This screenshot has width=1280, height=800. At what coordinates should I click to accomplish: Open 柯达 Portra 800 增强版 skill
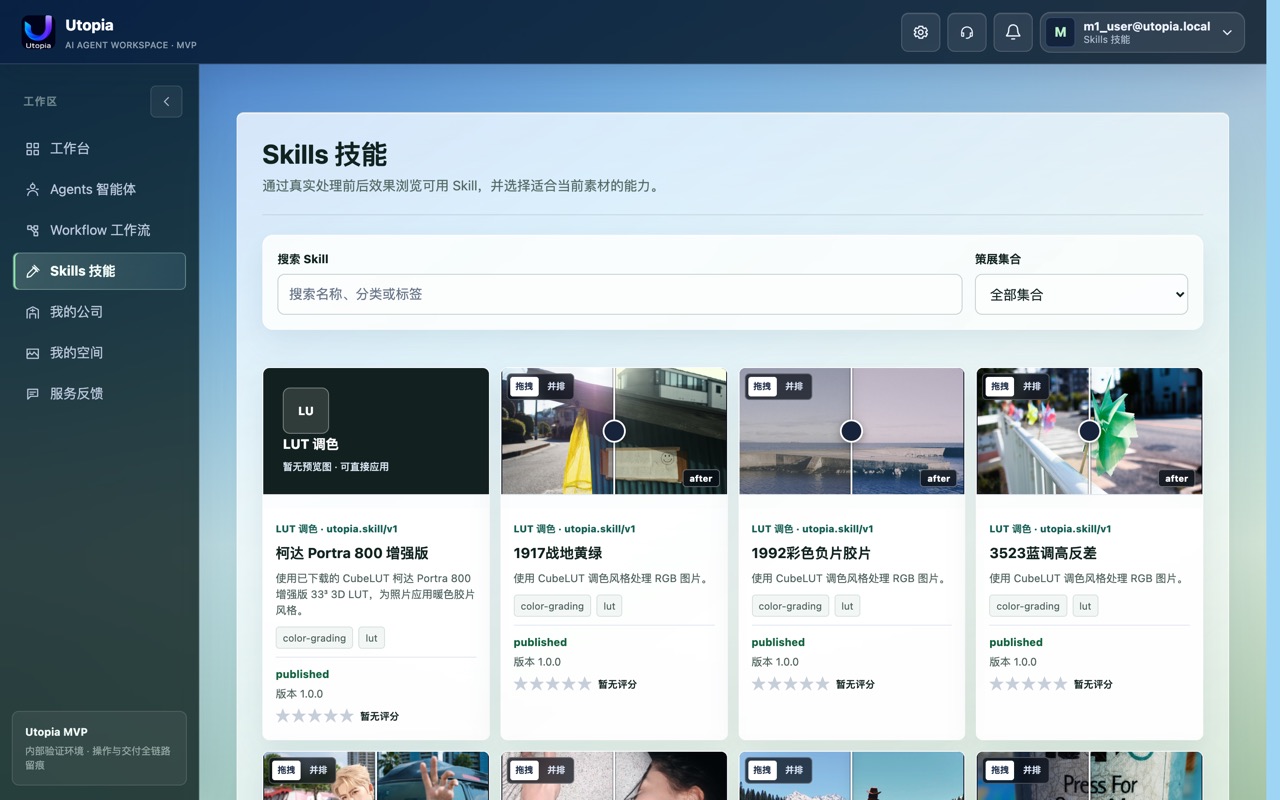[352, 553]
